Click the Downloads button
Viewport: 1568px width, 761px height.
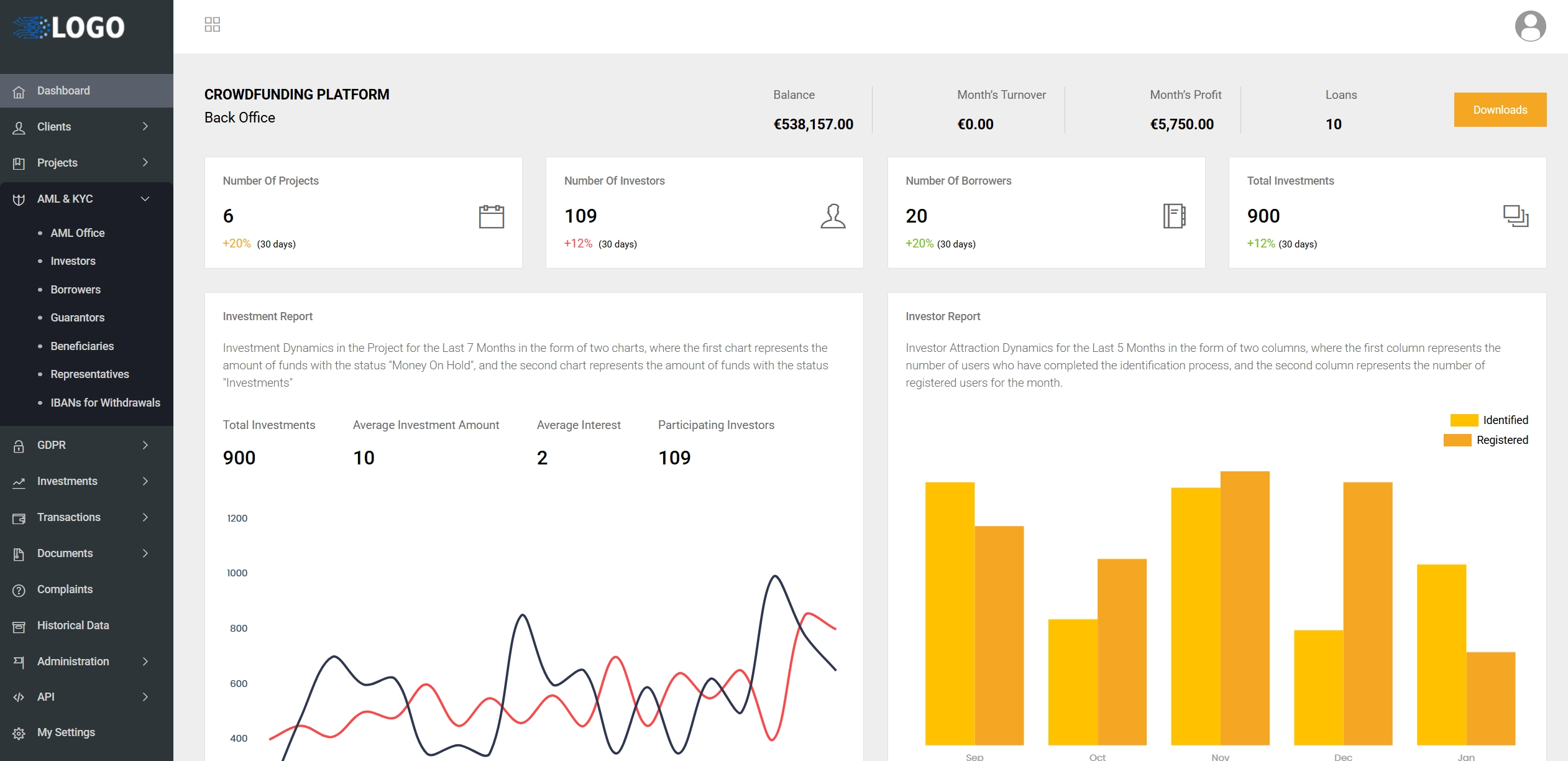[x=1500, y=110]
